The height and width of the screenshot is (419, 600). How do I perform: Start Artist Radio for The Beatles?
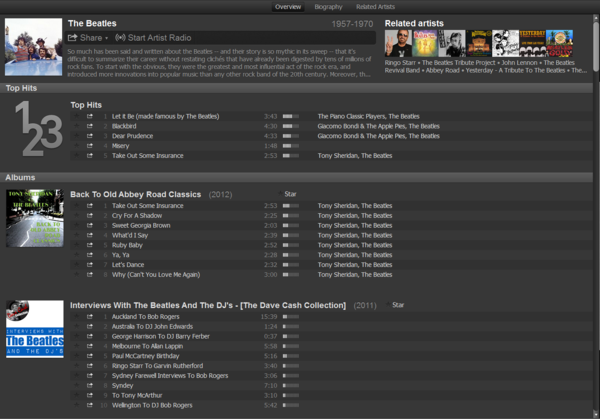[x=153, y=37]
